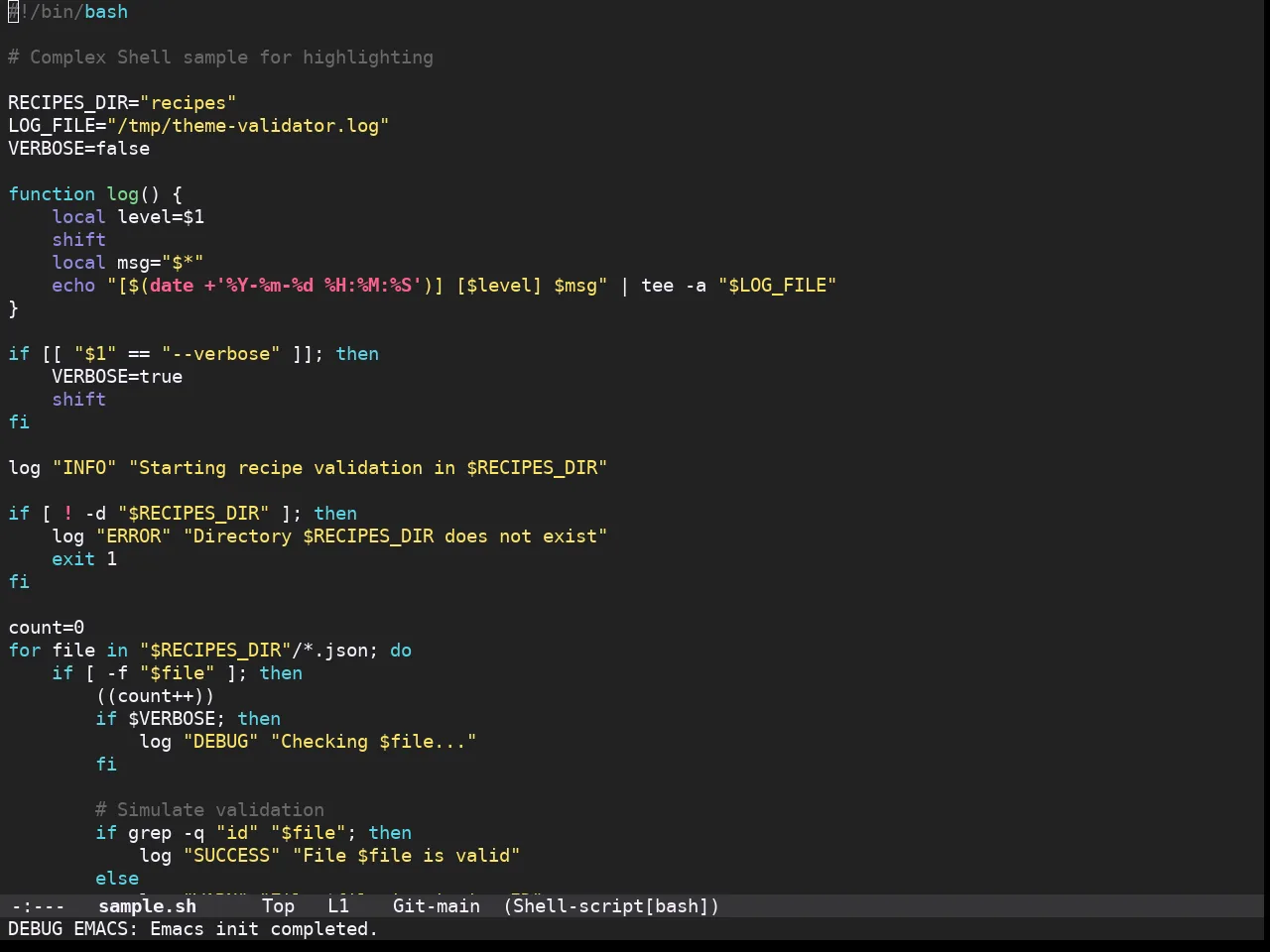Click the 'if [ -f "$file" ]; then' line

(x=178, y=673)
